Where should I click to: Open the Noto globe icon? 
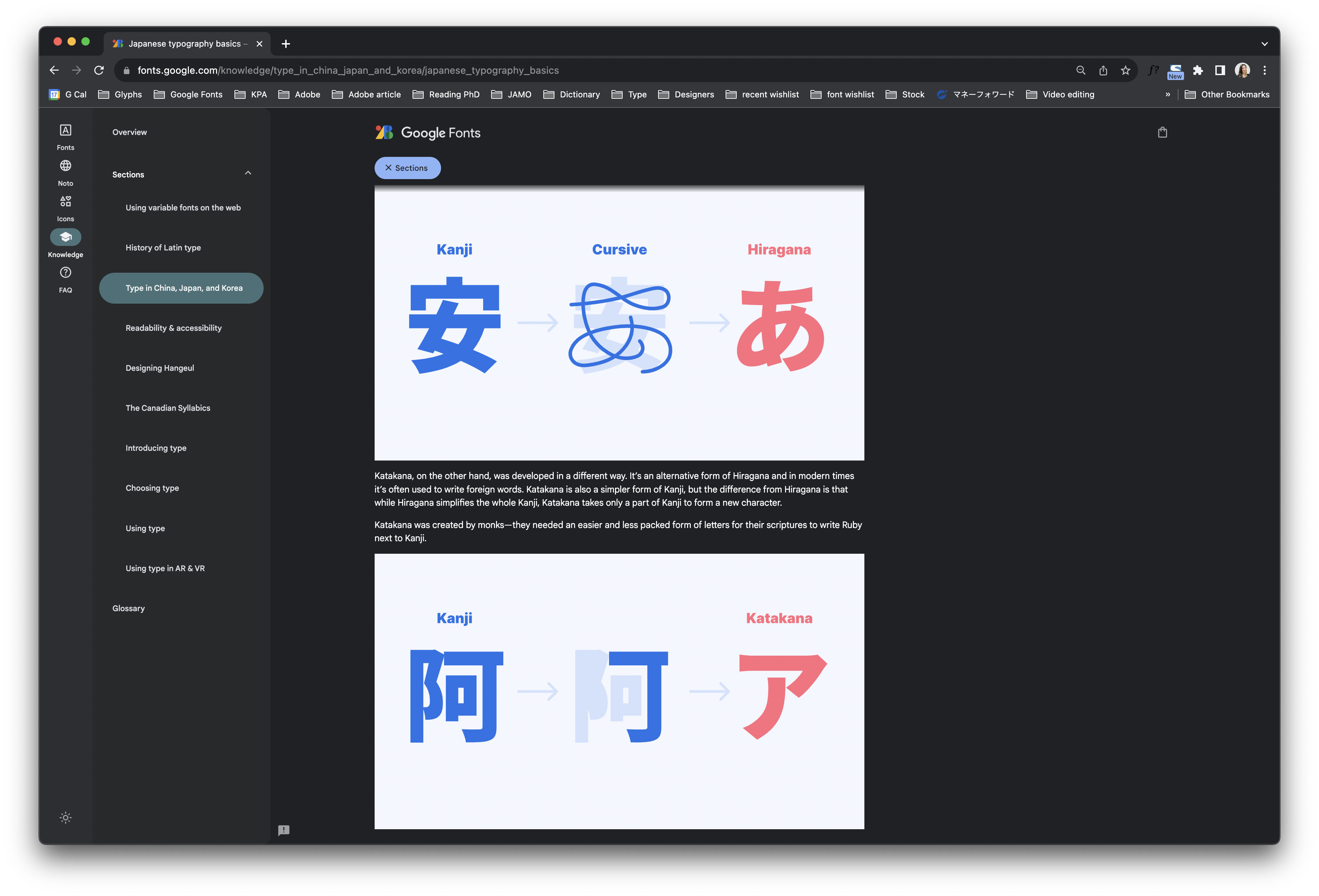[65, 166]
